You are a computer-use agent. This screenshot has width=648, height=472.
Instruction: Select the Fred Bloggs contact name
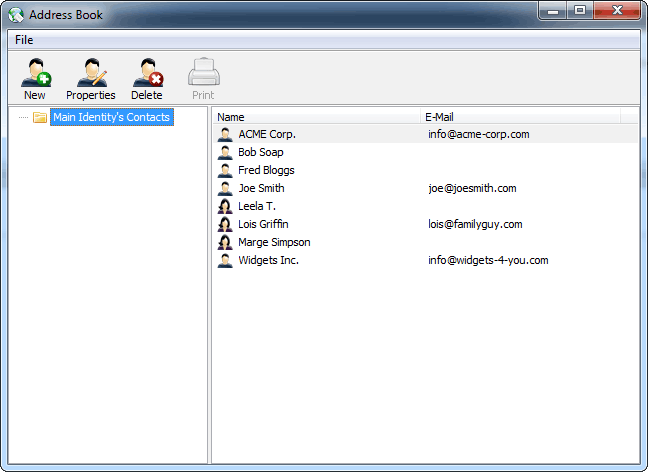click(266, 170)
